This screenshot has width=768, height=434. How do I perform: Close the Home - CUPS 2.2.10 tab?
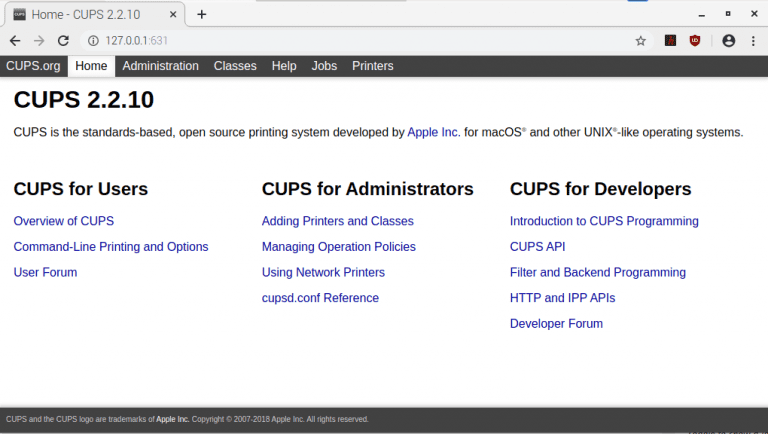tap(172, 15)
